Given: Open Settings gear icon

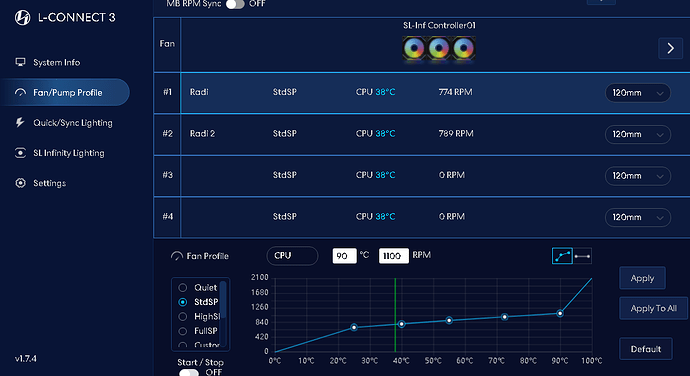Looking at the screenshot, I should coord(20,183).
